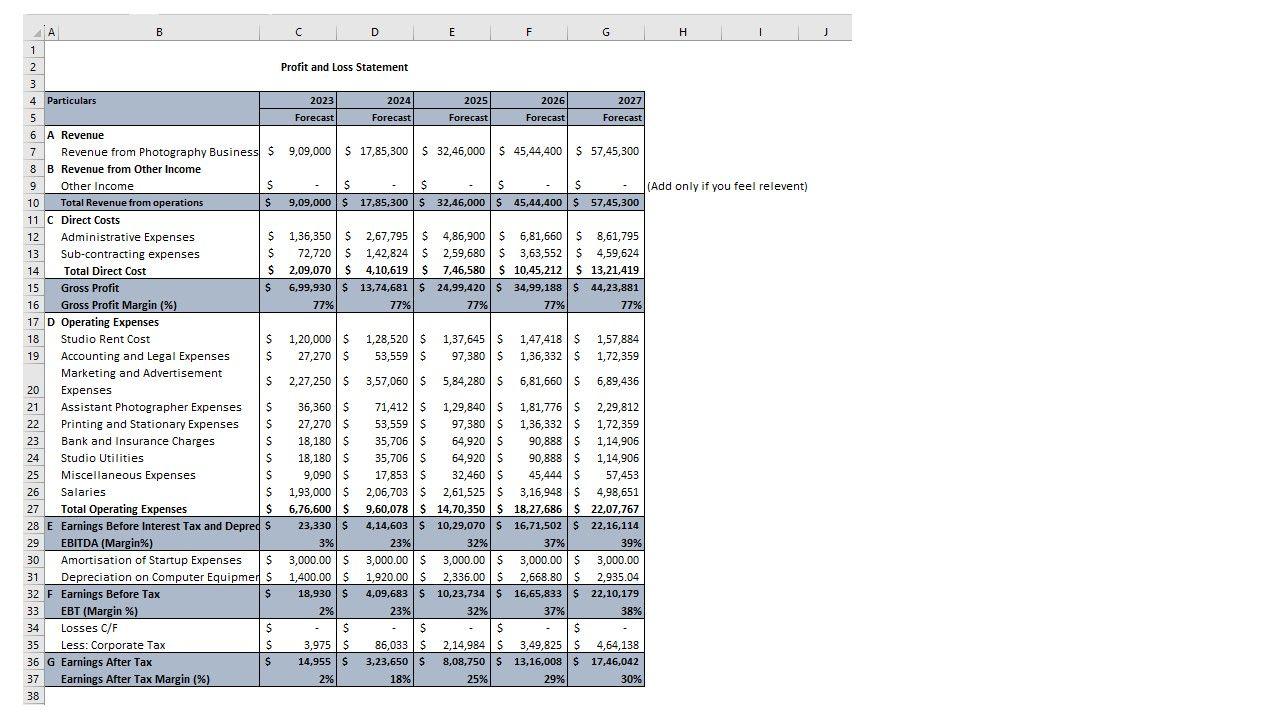Click the Less: Corporate Tax label
This screenshot has width=1280, height=720.
pyautogui.click(x=113, y=645)
